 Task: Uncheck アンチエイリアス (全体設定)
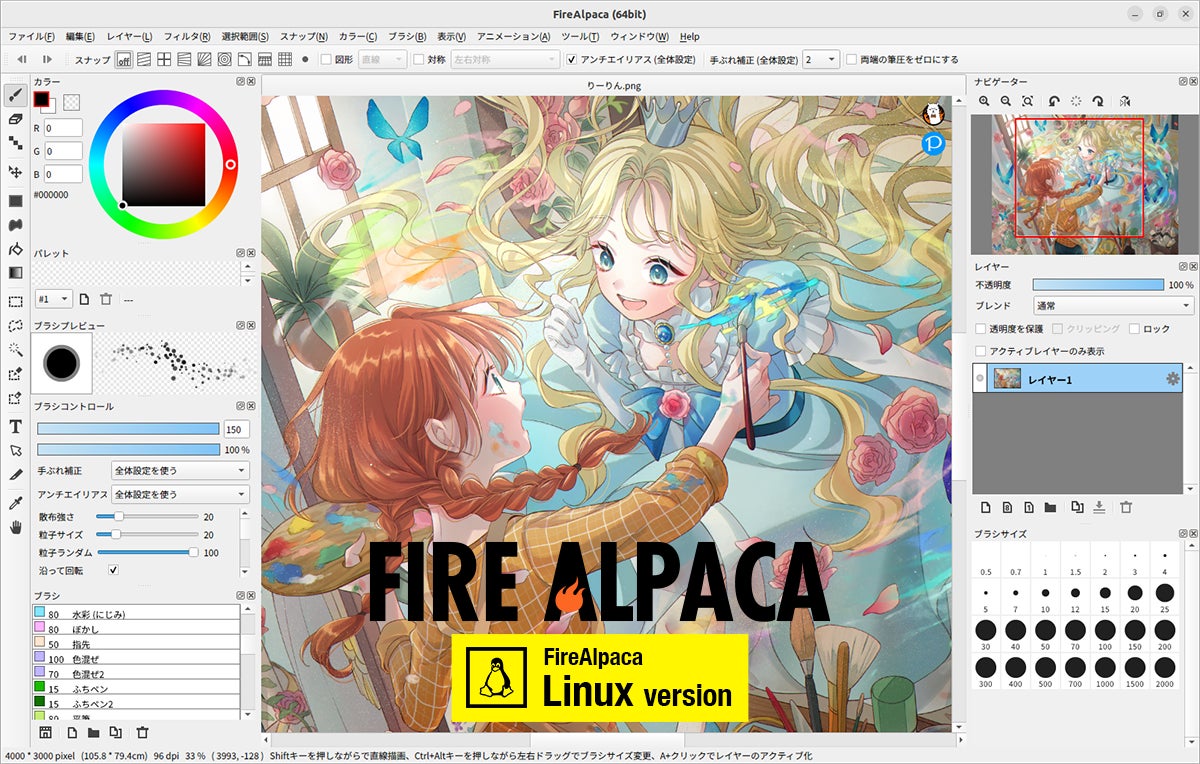tap(571, 60)
